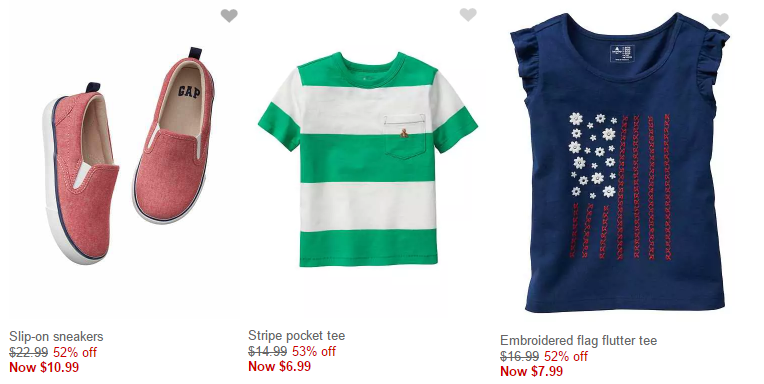764x384 pixels.
Task: Open the navy flag tee product image
Action: (619, 163)
